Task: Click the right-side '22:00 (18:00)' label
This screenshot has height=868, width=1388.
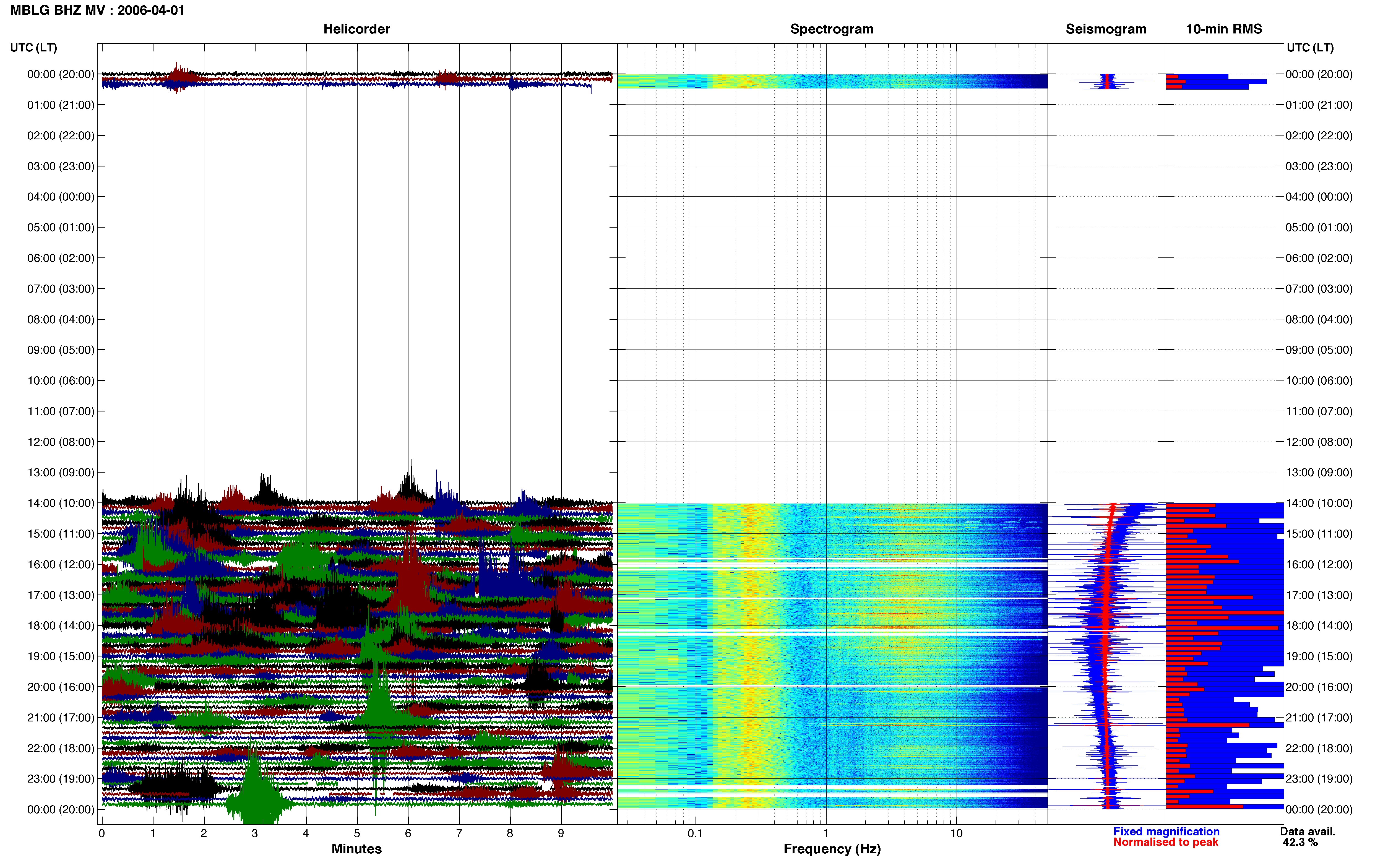Action: click(x=1319, y=748)
